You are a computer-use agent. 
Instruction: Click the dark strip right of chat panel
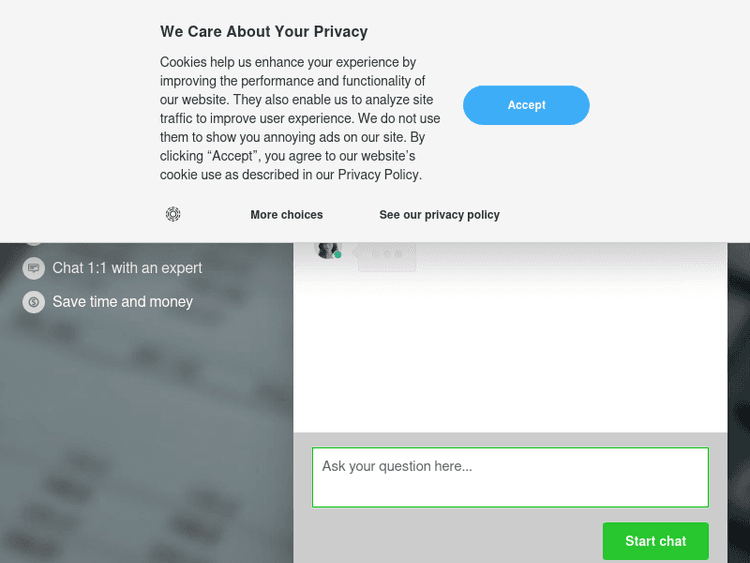739,400
